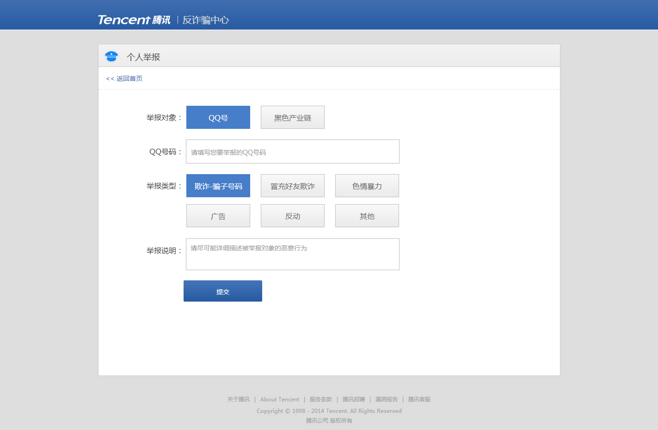Screen dimensions: 658x430
Task: Choose 反动 report type
Action: 292,216
